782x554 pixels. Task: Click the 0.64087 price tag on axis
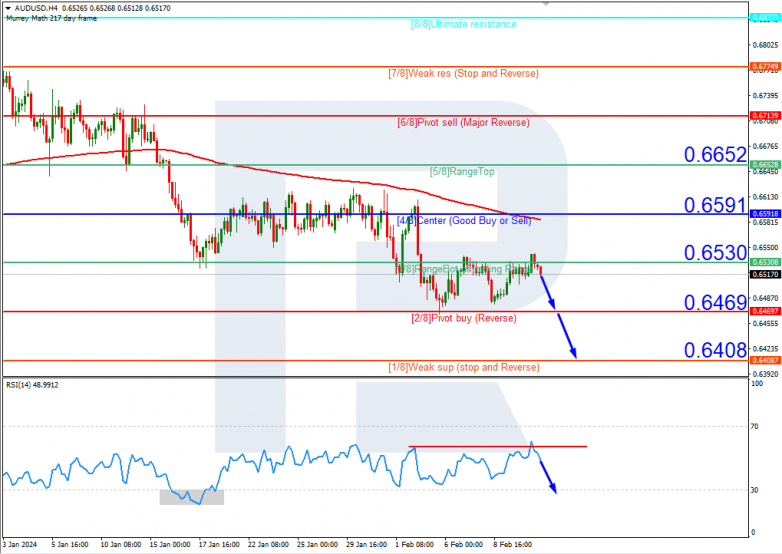(765, 360)
